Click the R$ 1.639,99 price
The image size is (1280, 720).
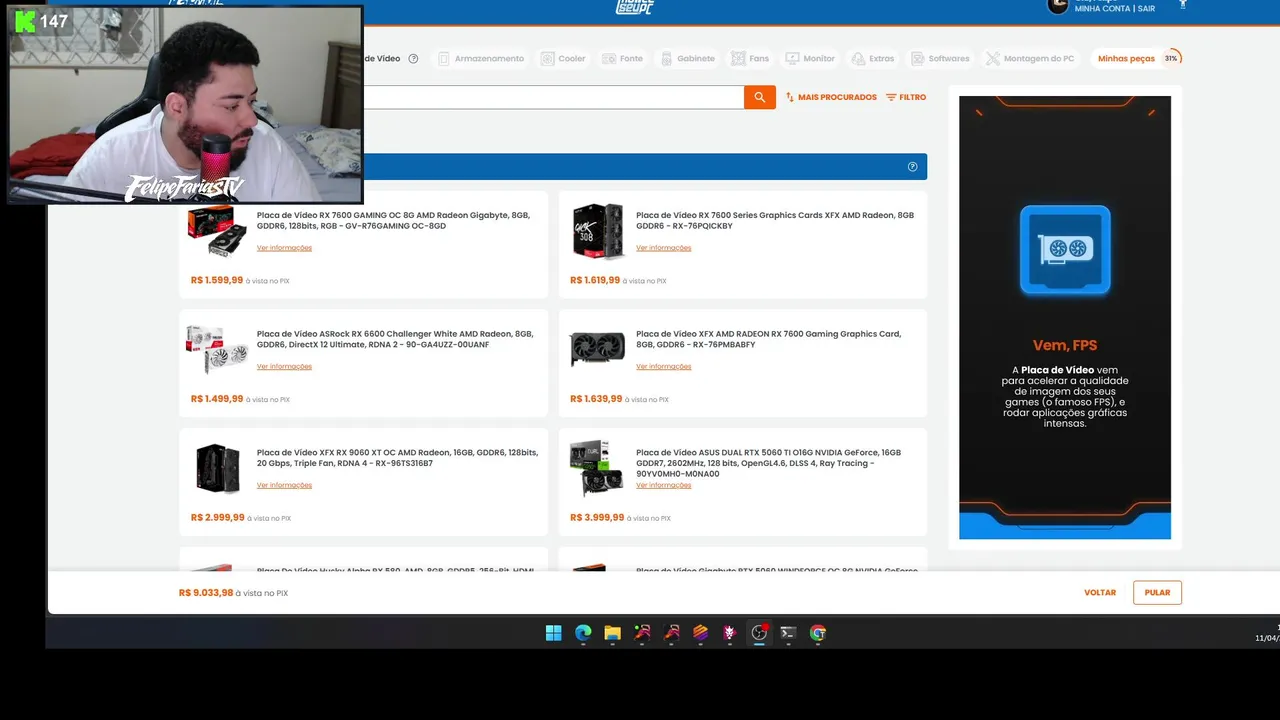pyautogui.click(x=596, y=399)
